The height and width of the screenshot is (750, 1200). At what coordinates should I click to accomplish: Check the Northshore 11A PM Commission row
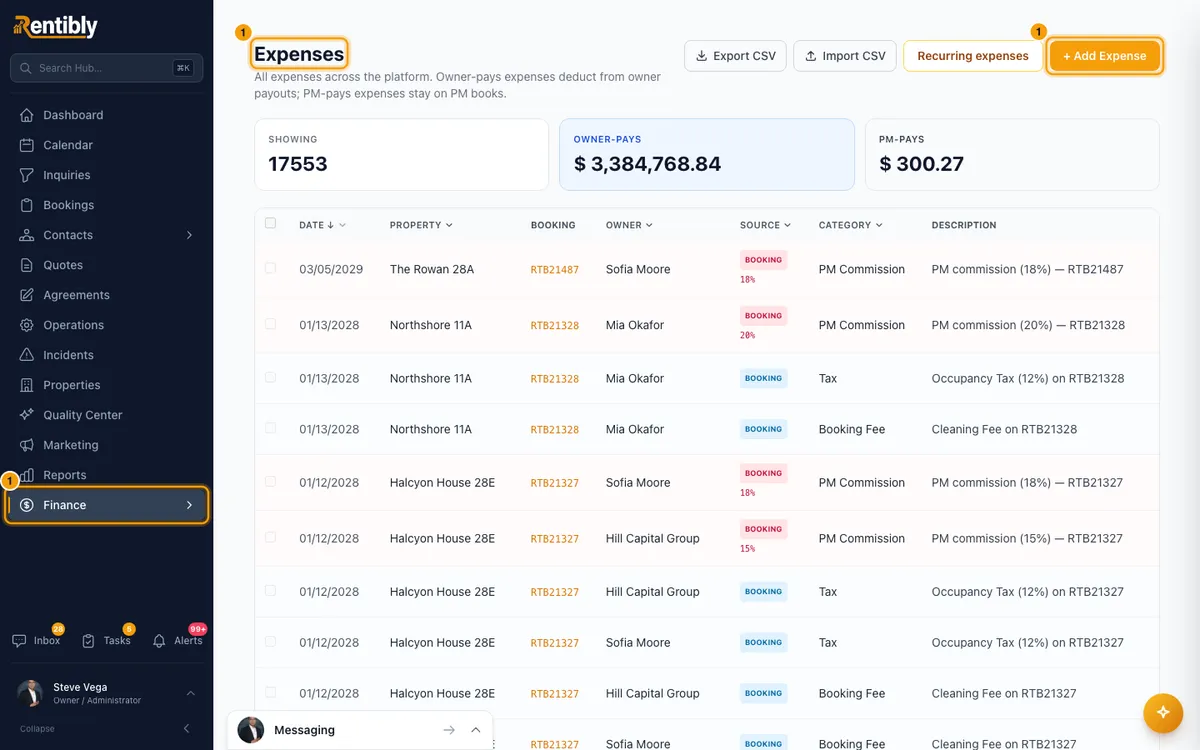click(270, 324)
